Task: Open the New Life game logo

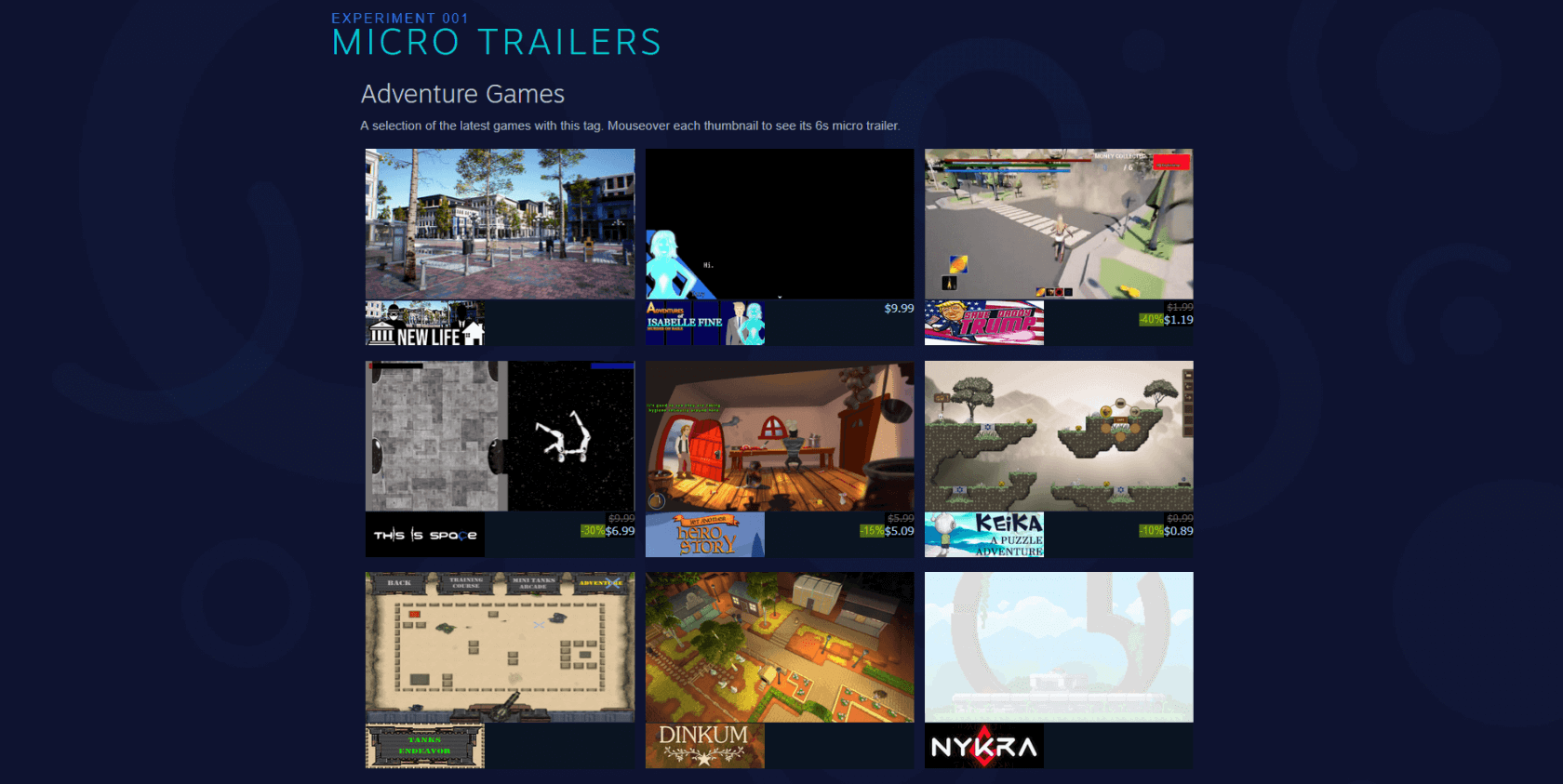Action: coord(425,323)
